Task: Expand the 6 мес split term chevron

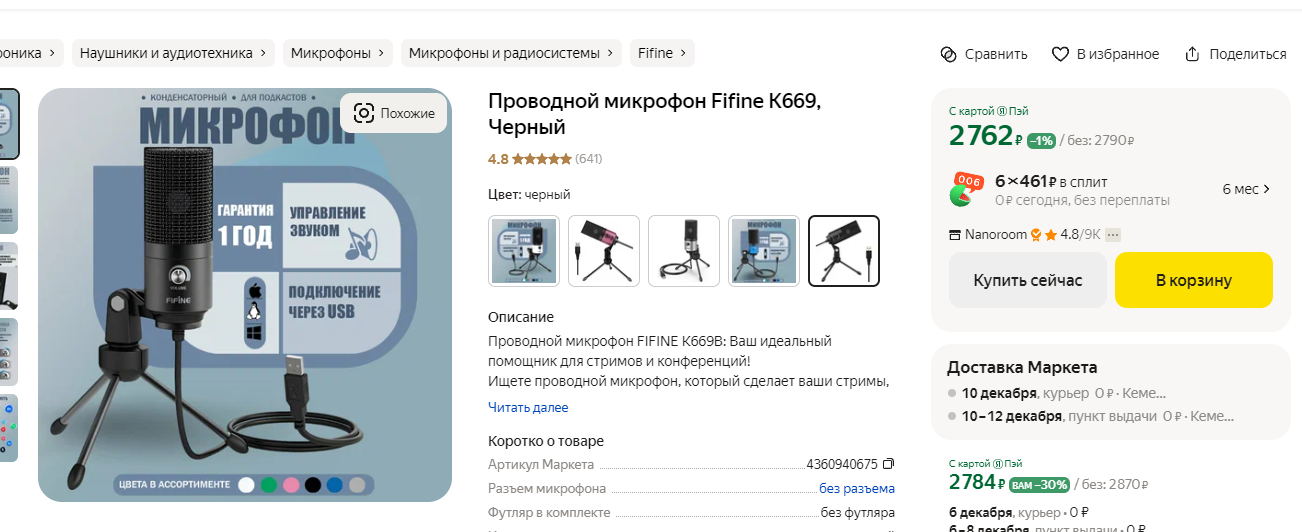Action: tap(1267, 189)
